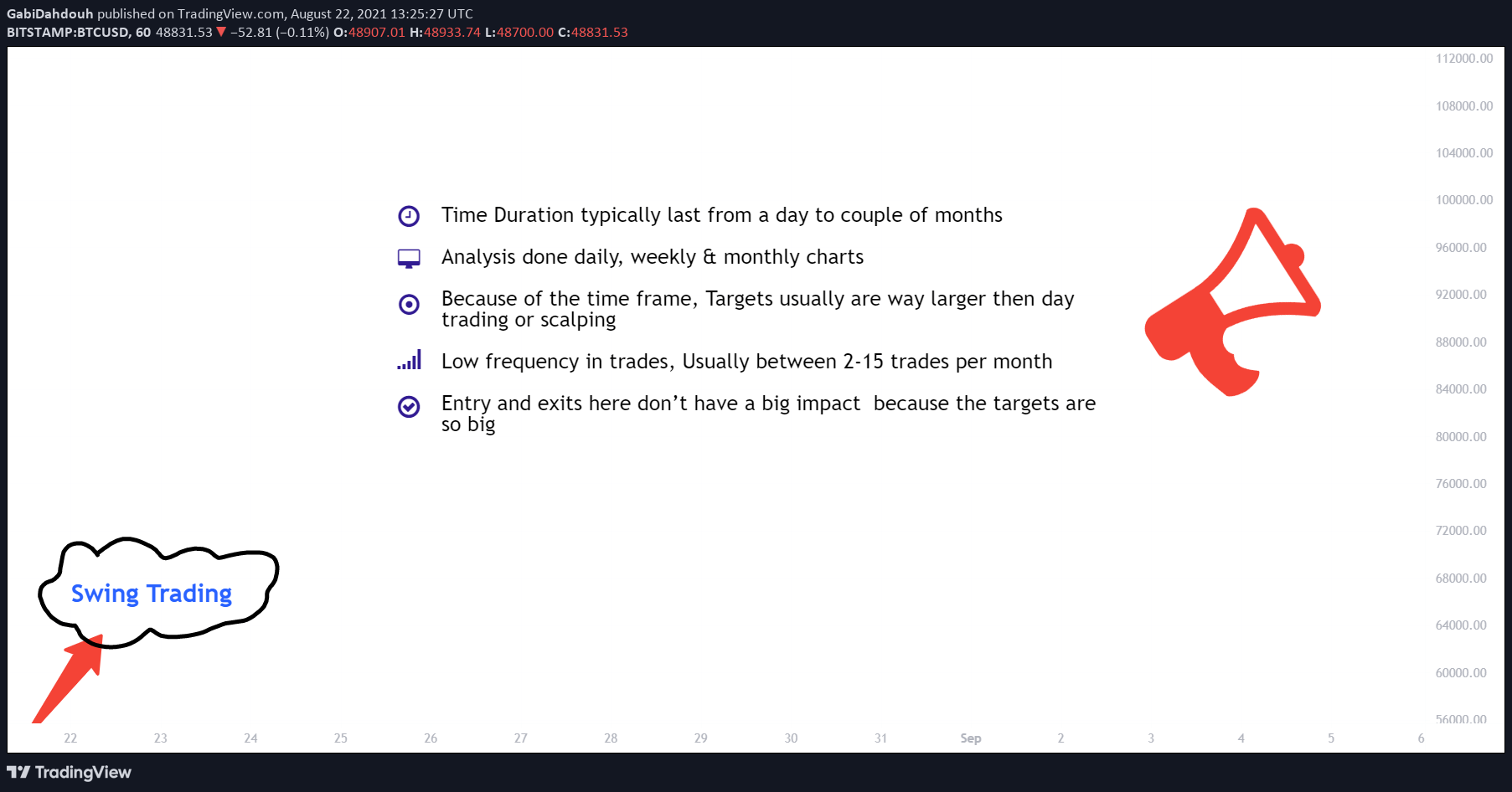
Task: Click the red megaphone icon
Action: 1232,301
